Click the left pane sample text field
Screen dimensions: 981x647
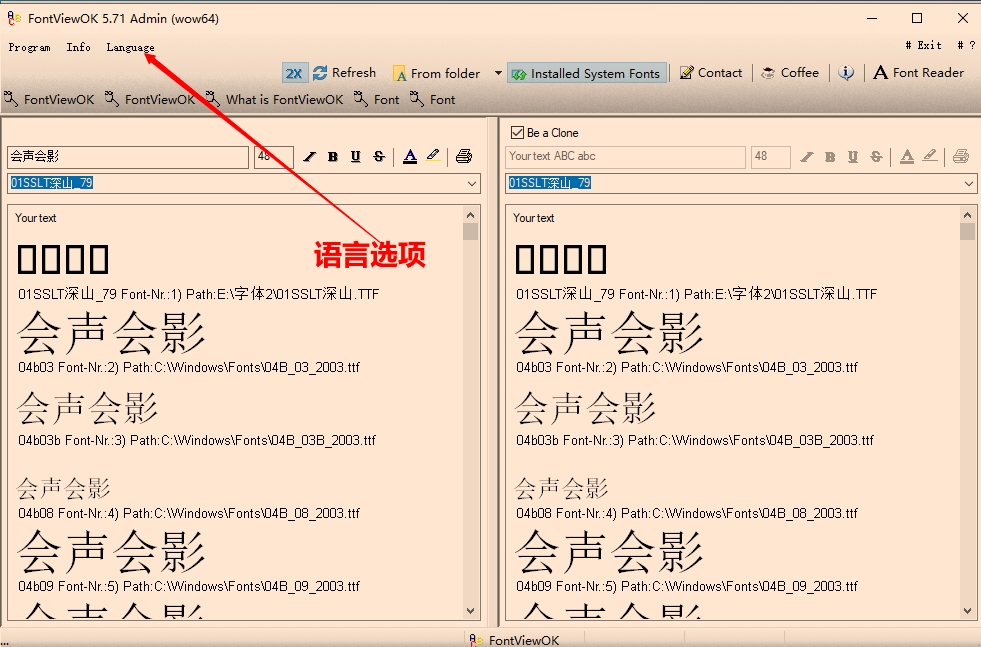tap(128, 157)
